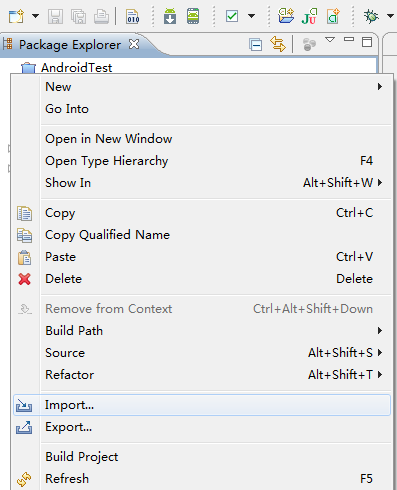The width and height of the screenshot is (397, 490).
Task: Click the Paste clipboard icon
Action: tap(24, 257)
